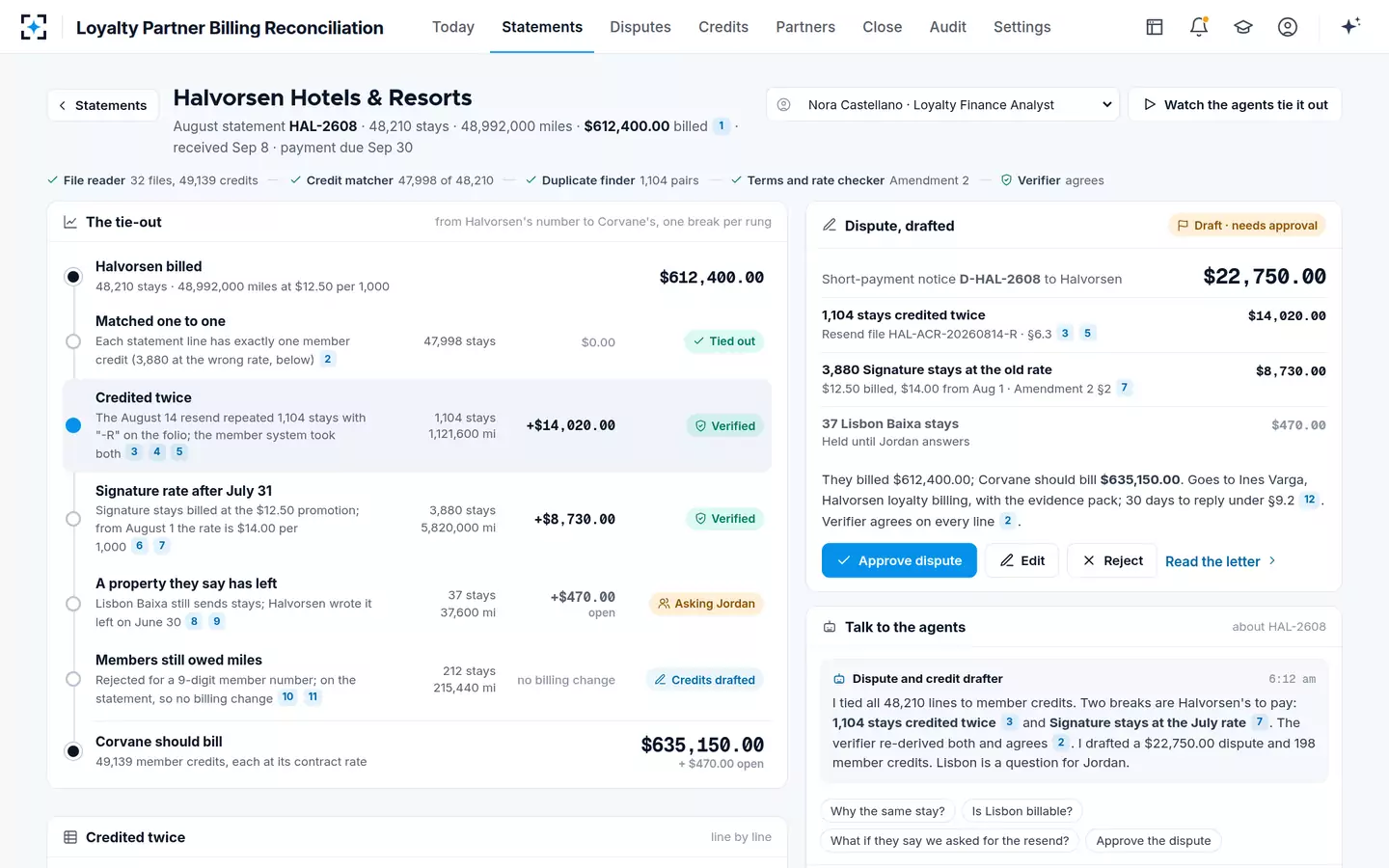
Task: Select the Members still owed miles marker
Action: 73,679
